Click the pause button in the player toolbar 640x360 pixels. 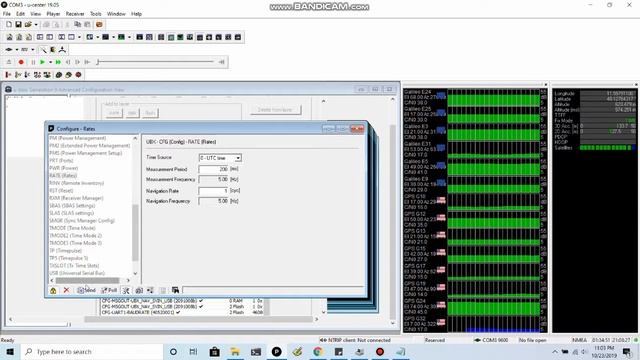point(33,62)
